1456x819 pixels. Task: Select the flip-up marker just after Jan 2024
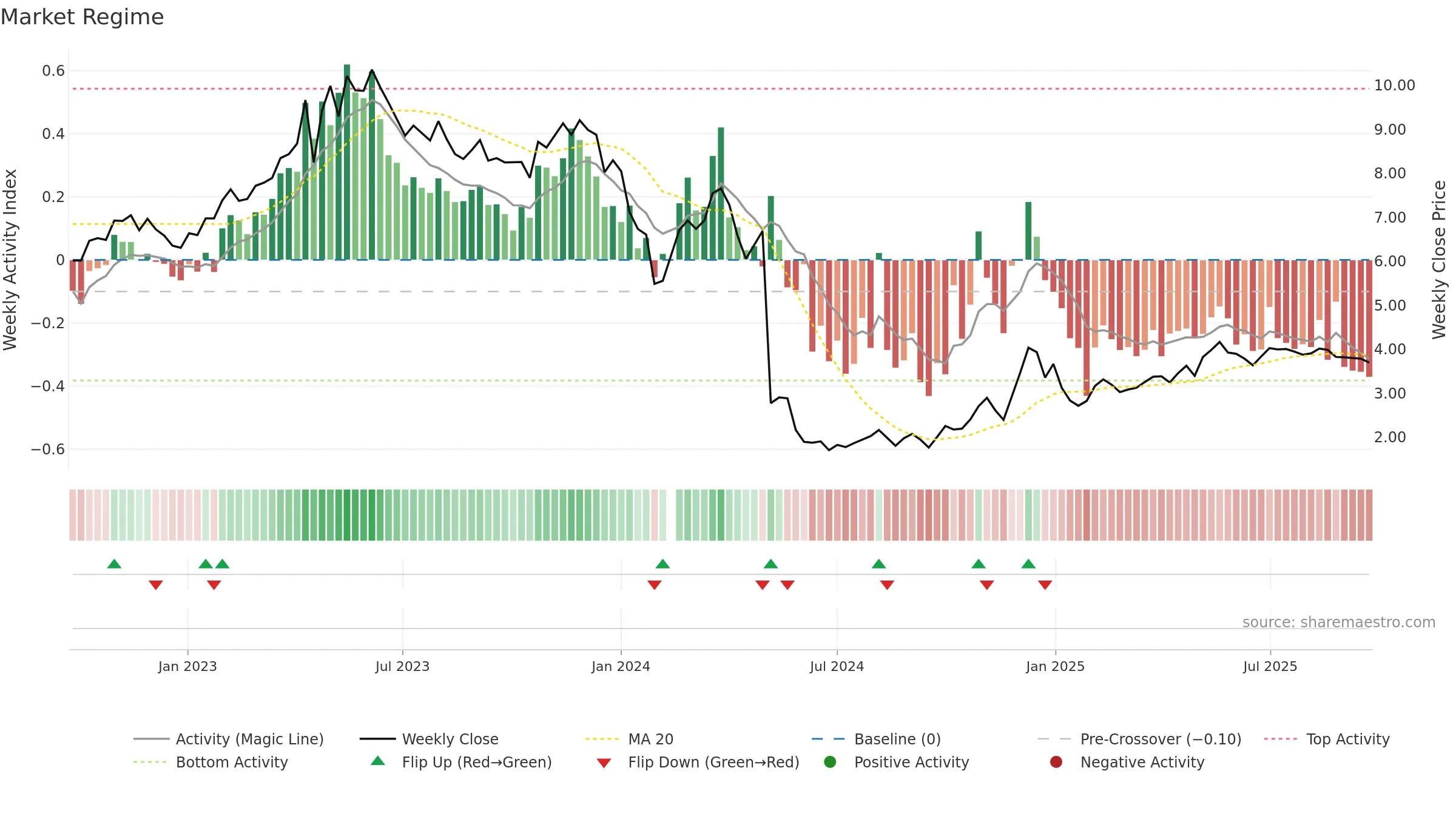(x=662, y=564)
